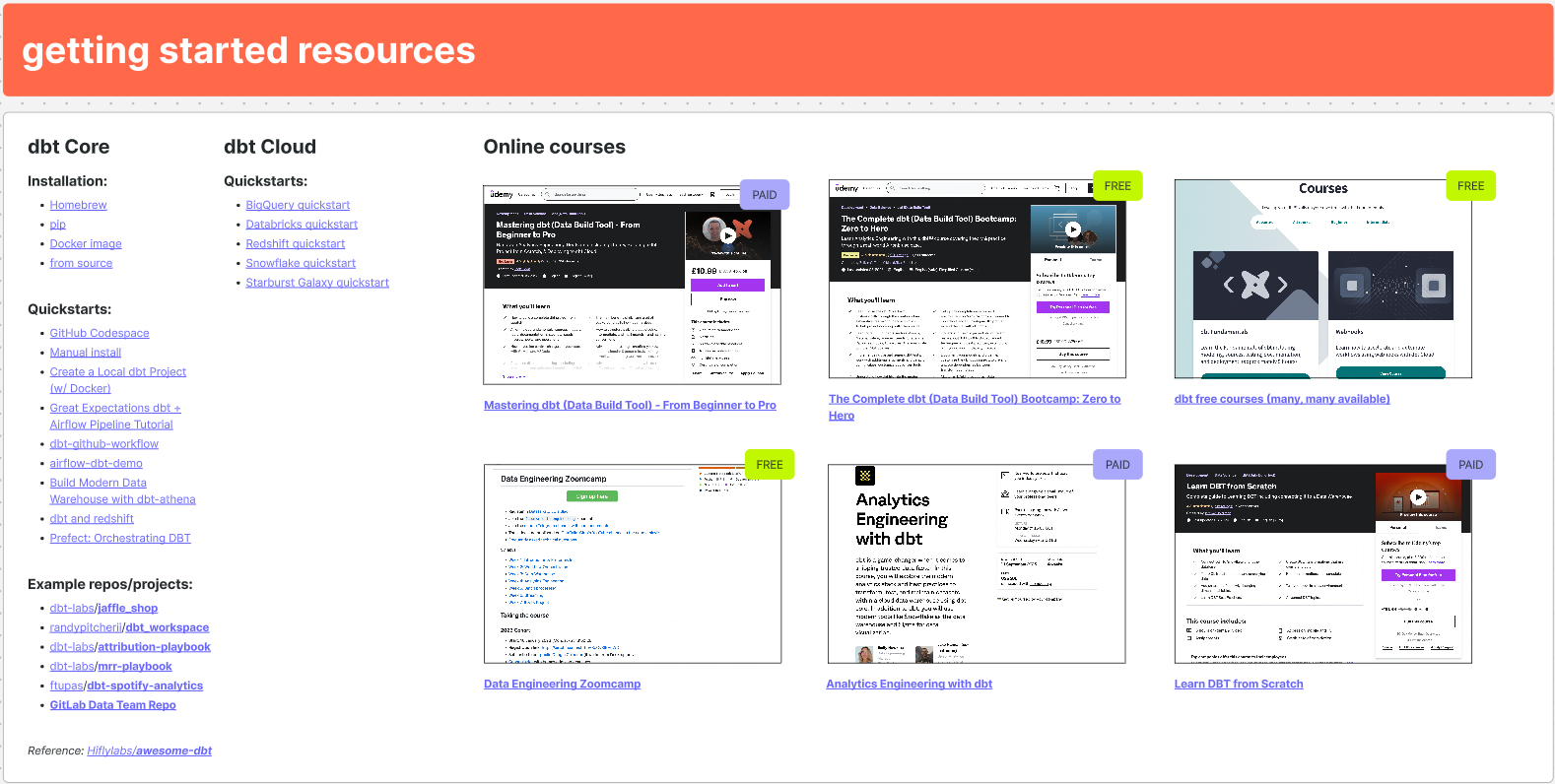Open Complete dbt Bootcamp: Zero to Hero link

tap(975, 407)
